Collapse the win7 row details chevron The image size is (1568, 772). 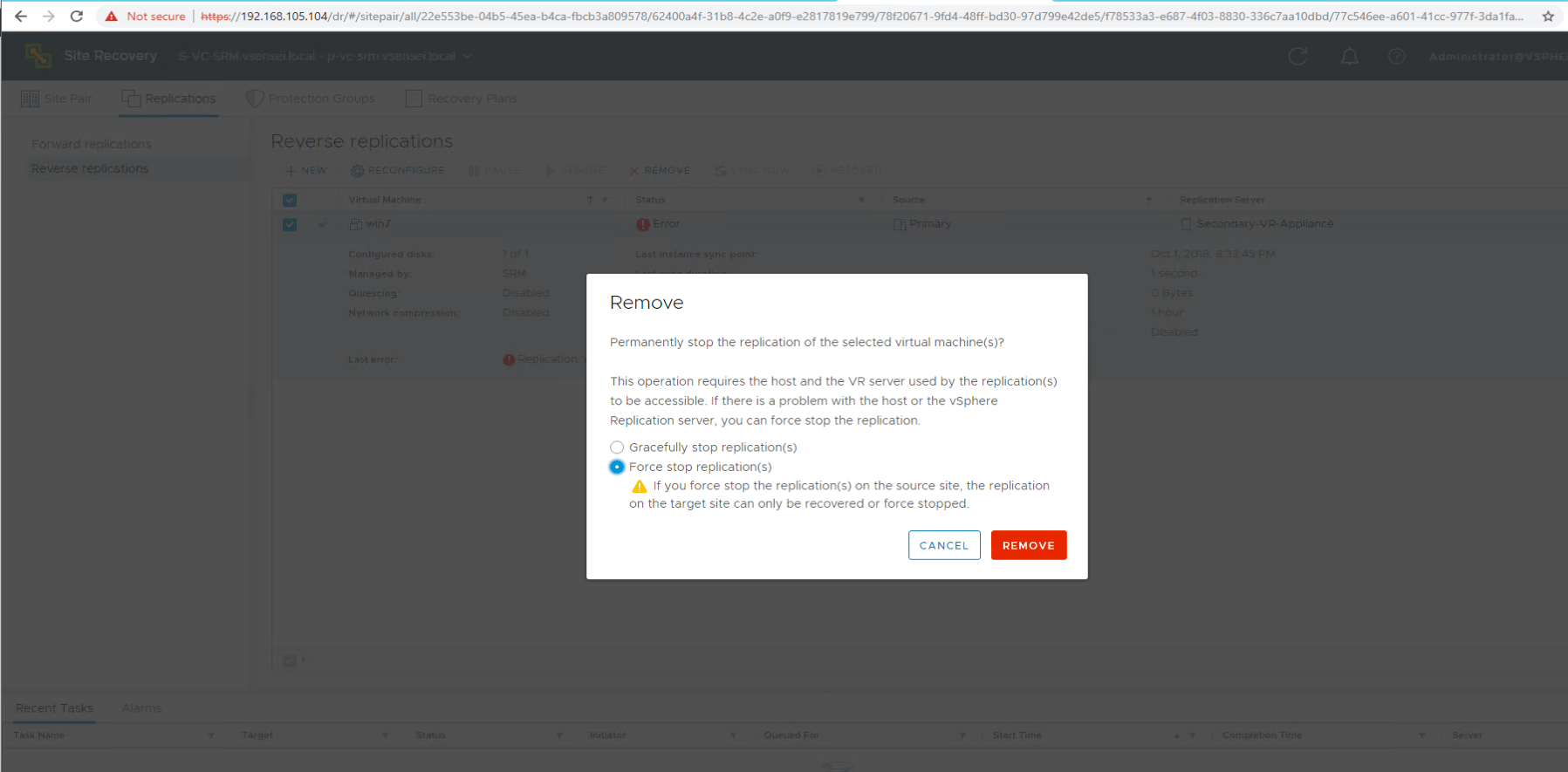click(x=322, y=224)
